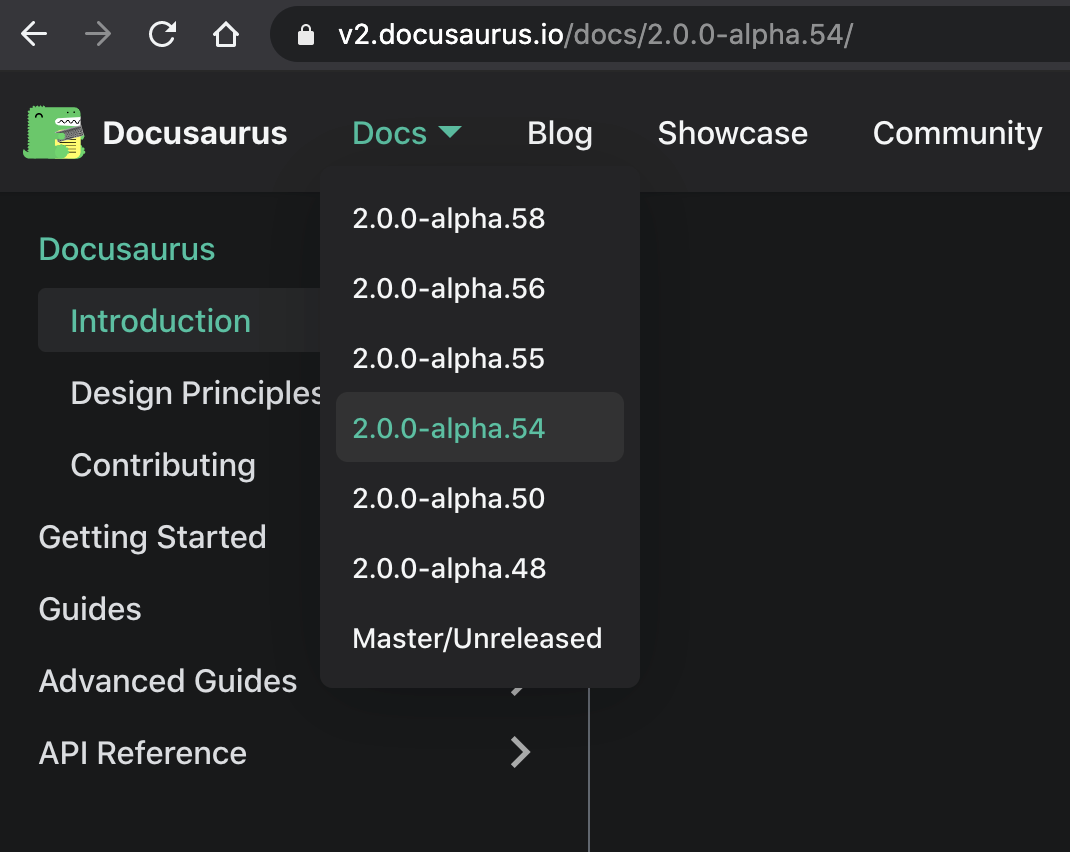Open the Introduction doc page
Image resolution: width=1070 pixels, height=852 pixels.
pos(160,320)
